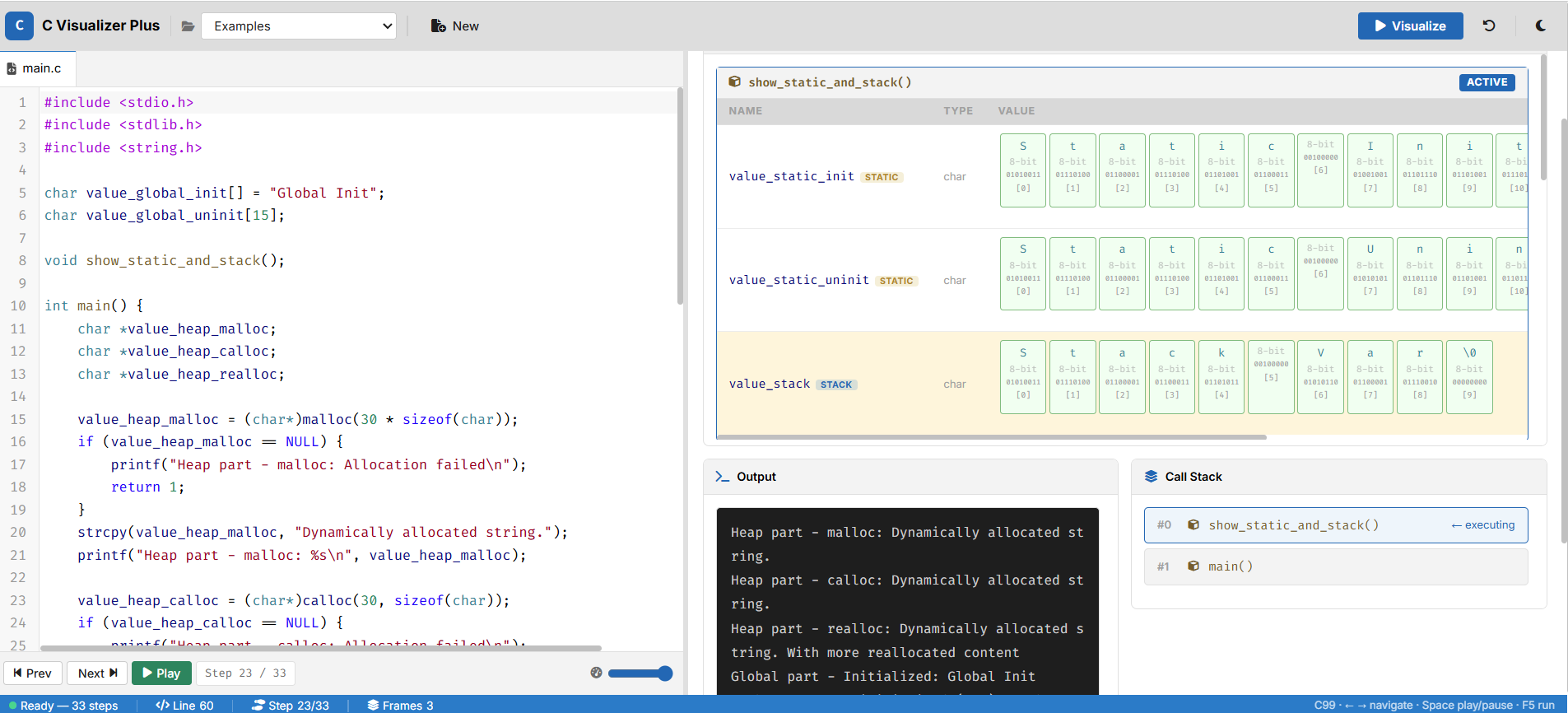This screenshot has height=713, width=1568.
Task: Click the VALUE column header
Action: [x=1017, y=111]
